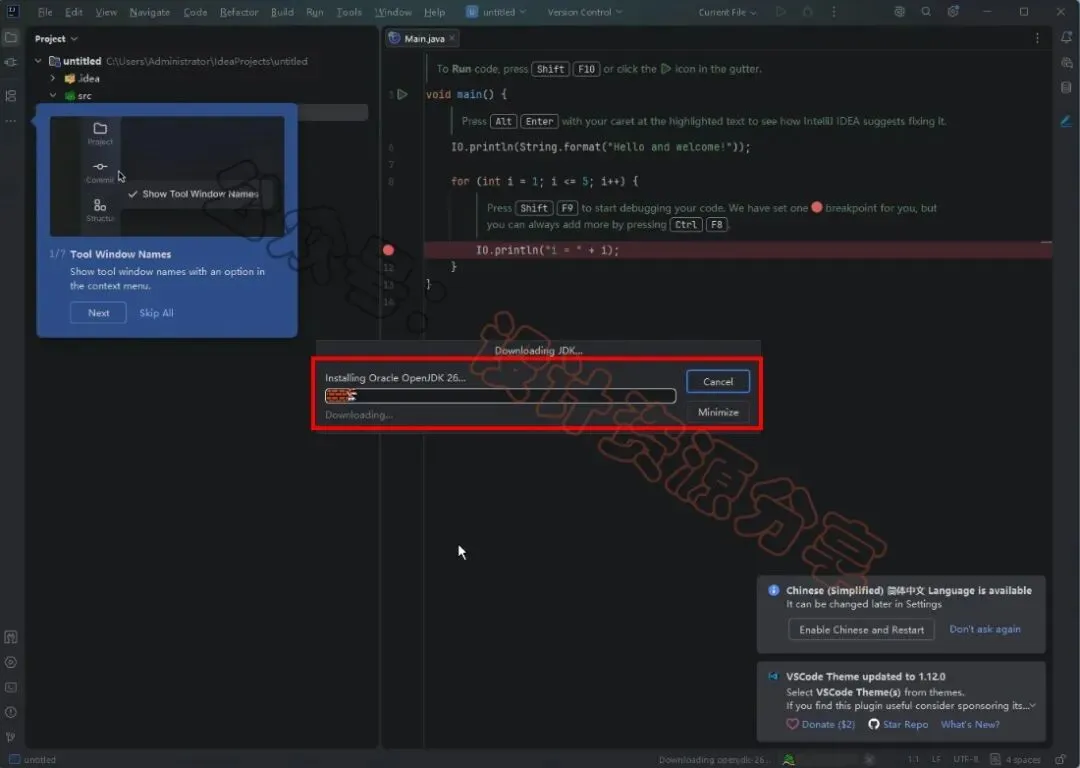
Task: Open the Build menu
Action: [x=282, y=12]
